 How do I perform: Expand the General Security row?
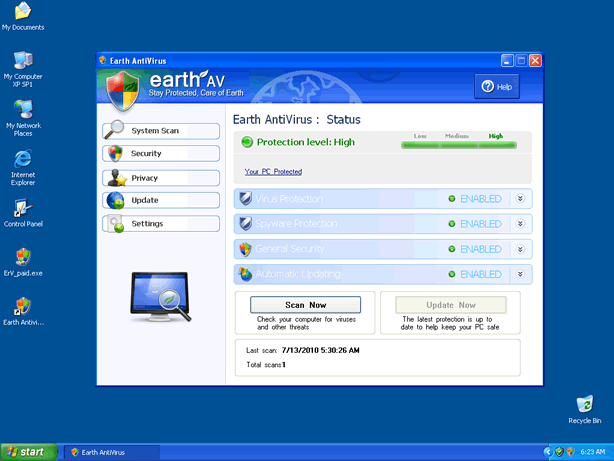[x=520, y=249]
